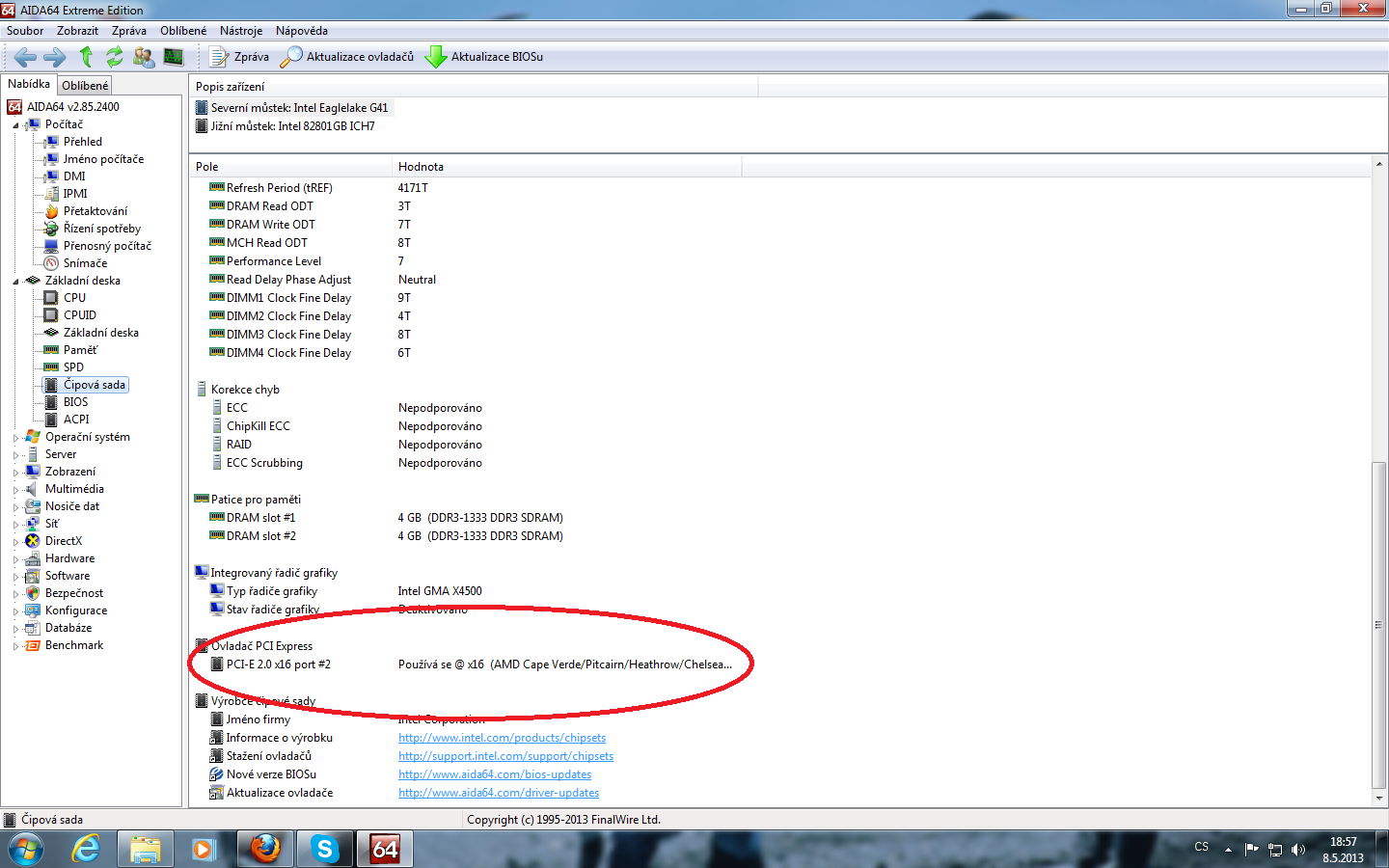
Task: Expand the Zobrazení node
Action: [x=16, y=473]
